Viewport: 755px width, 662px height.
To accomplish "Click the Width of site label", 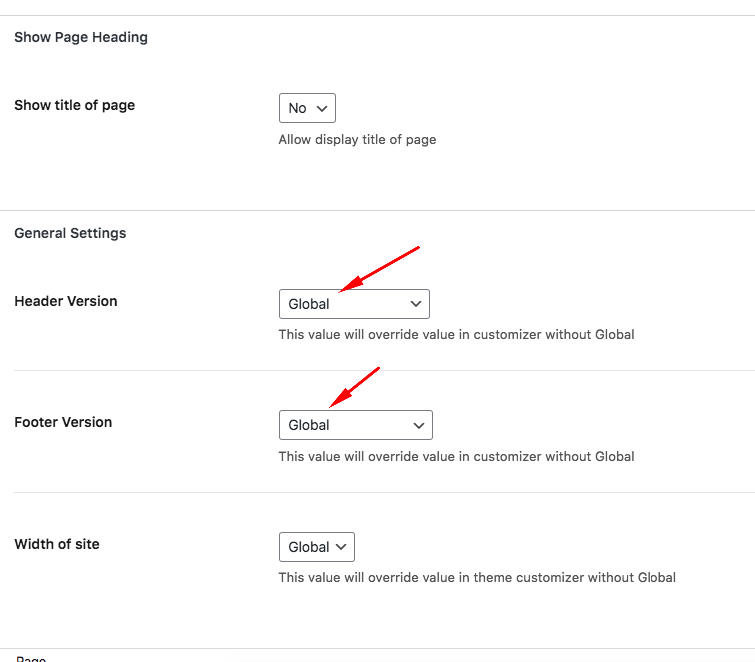I will 57,544.
